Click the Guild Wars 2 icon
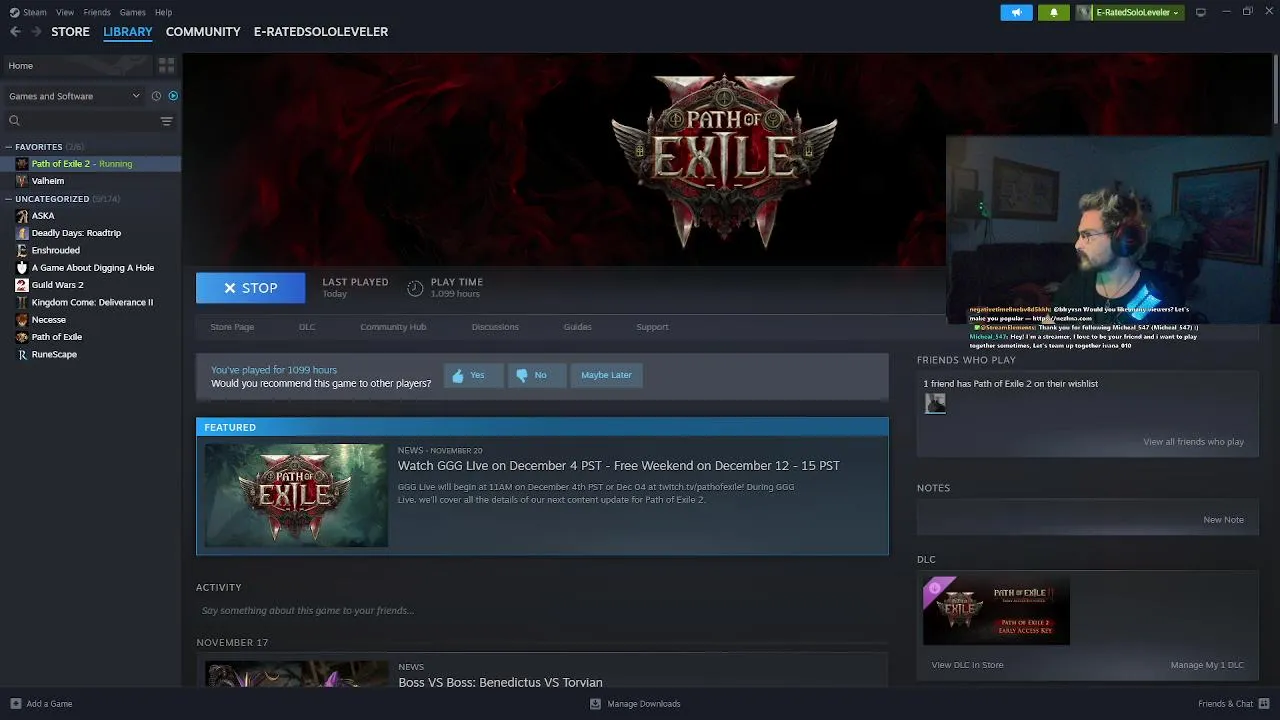1280x720 pixels. [x=22, y=285]
